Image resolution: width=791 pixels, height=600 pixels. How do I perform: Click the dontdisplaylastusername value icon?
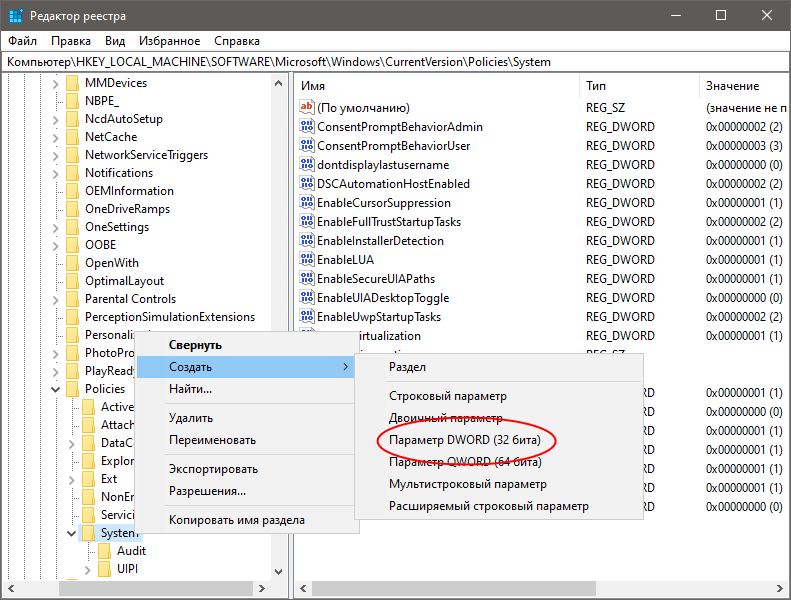(307, 165)
